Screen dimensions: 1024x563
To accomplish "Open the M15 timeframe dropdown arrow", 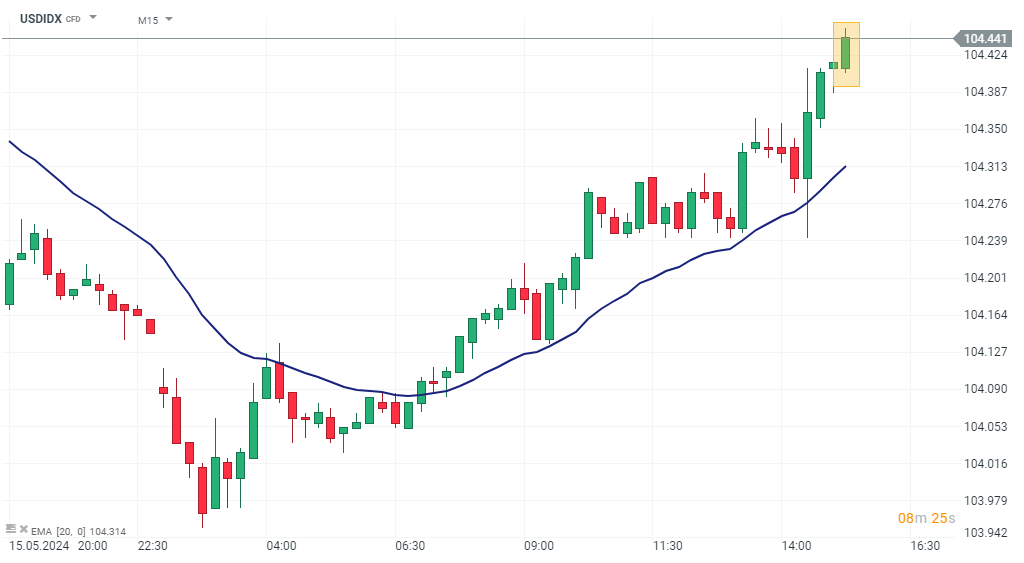I will 168,19.
